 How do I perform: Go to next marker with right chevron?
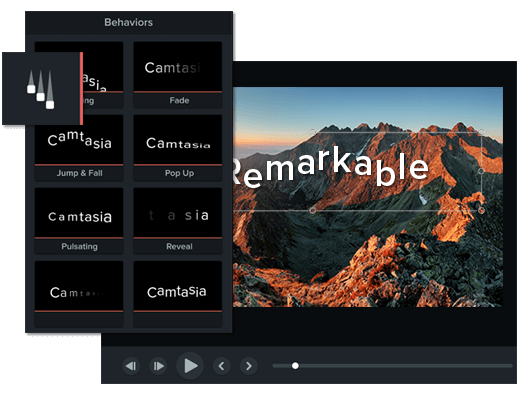[249, 366]
